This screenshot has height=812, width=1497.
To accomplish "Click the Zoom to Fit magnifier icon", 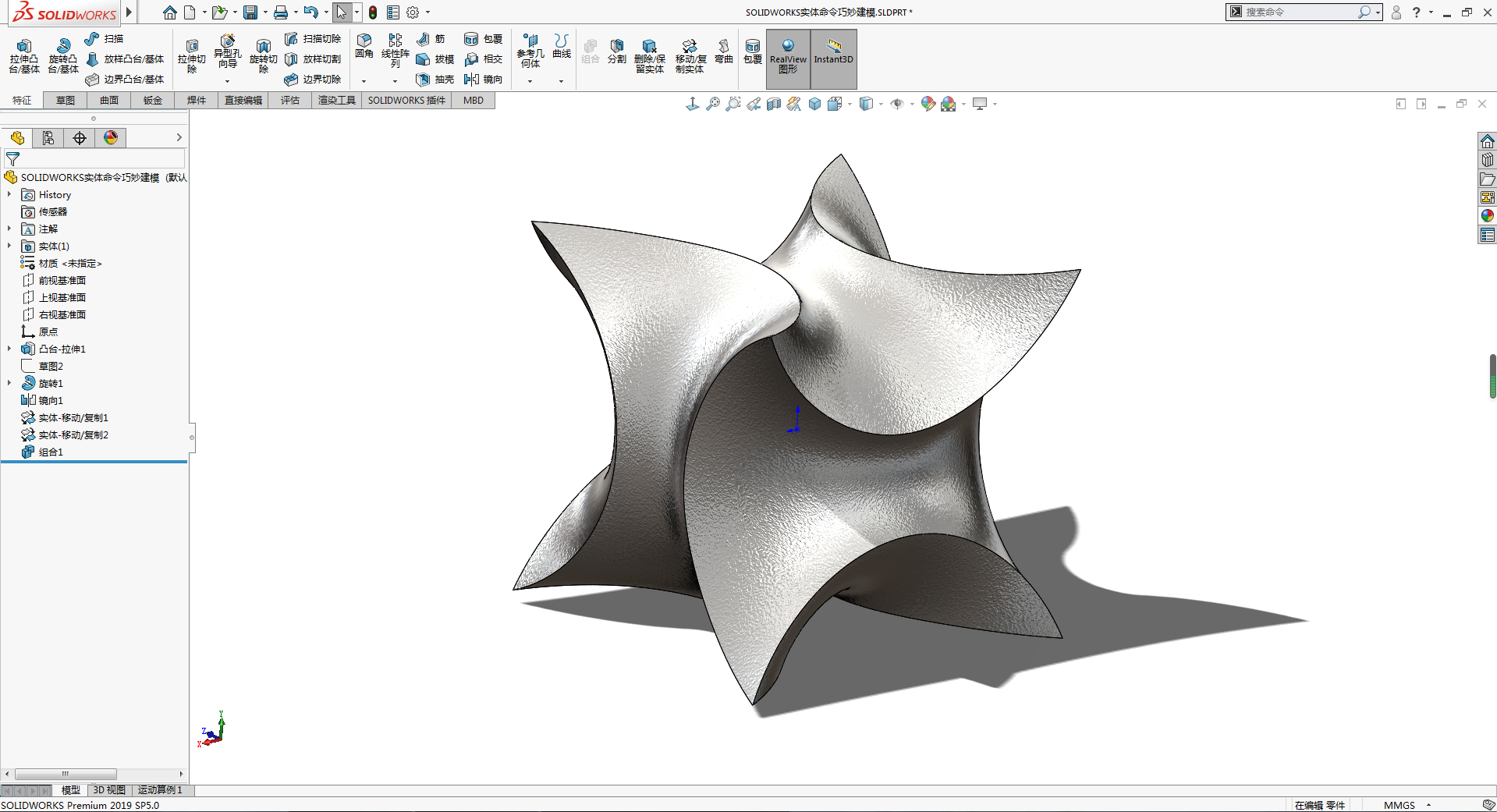I will 713,104.
